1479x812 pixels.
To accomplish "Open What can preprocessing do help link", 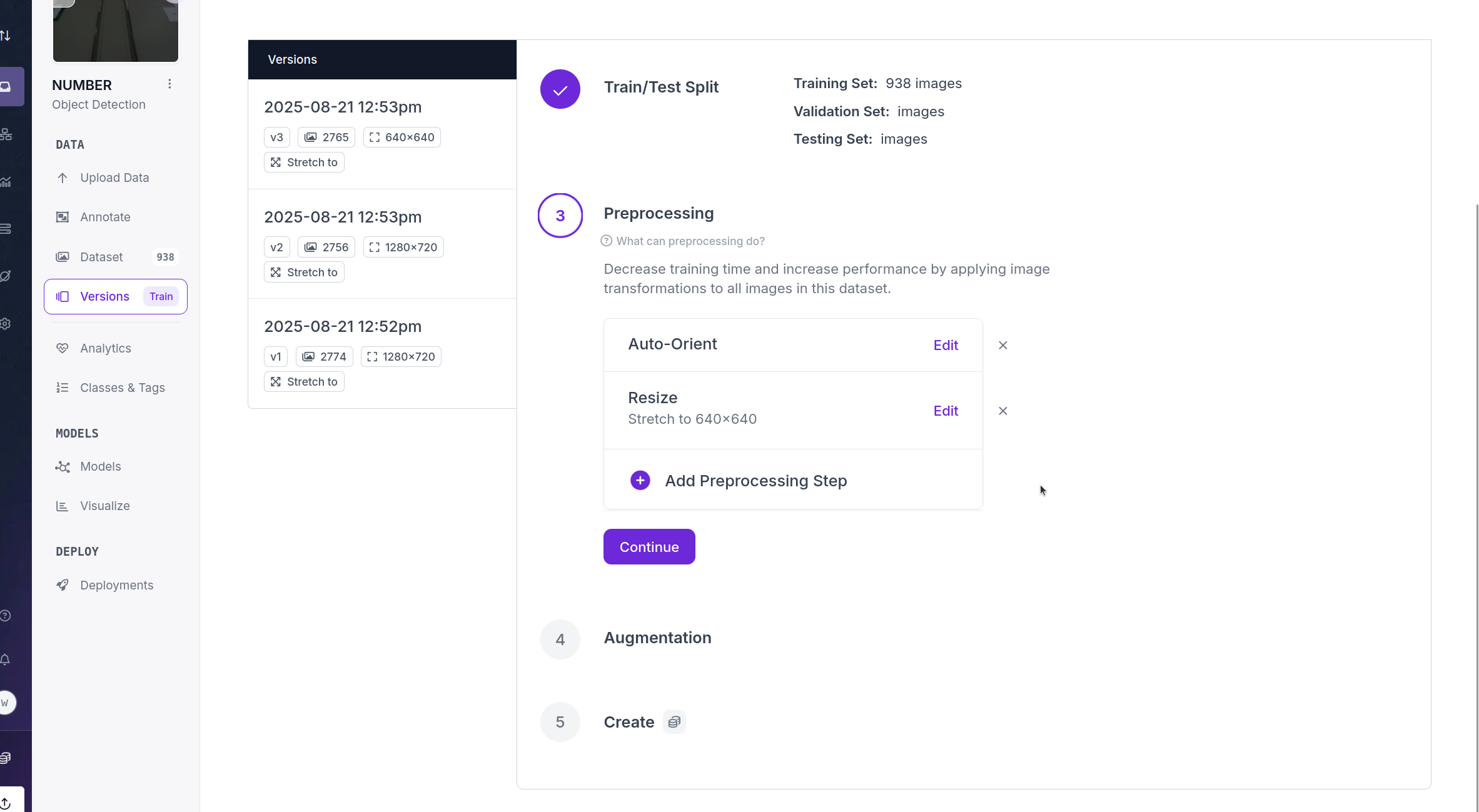I will [x=690, y=241].
